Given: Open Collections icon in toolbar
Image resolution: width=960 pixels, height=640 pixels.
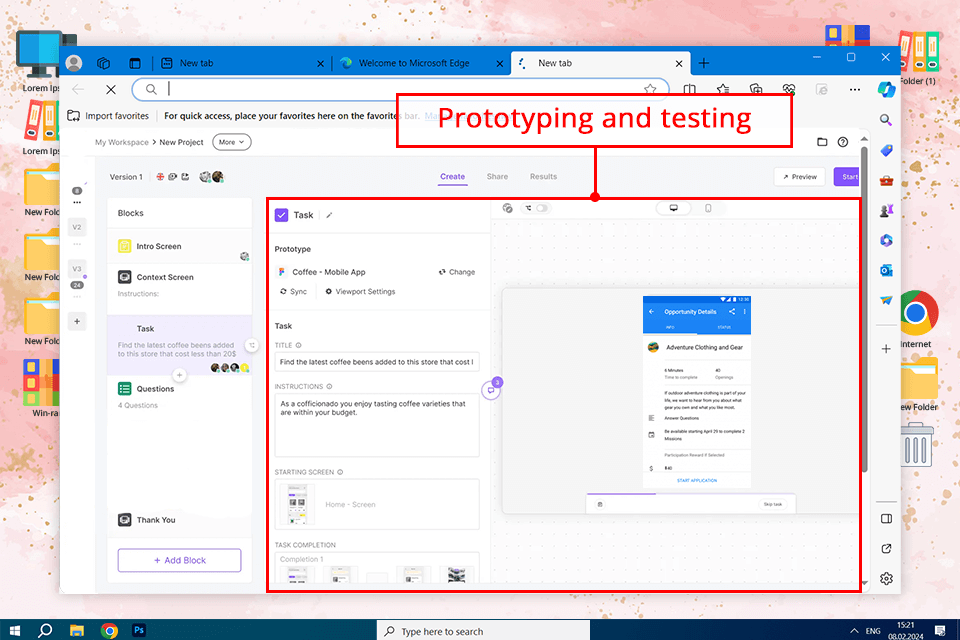Looking at the screenshot, I should (x=756, y=89).
